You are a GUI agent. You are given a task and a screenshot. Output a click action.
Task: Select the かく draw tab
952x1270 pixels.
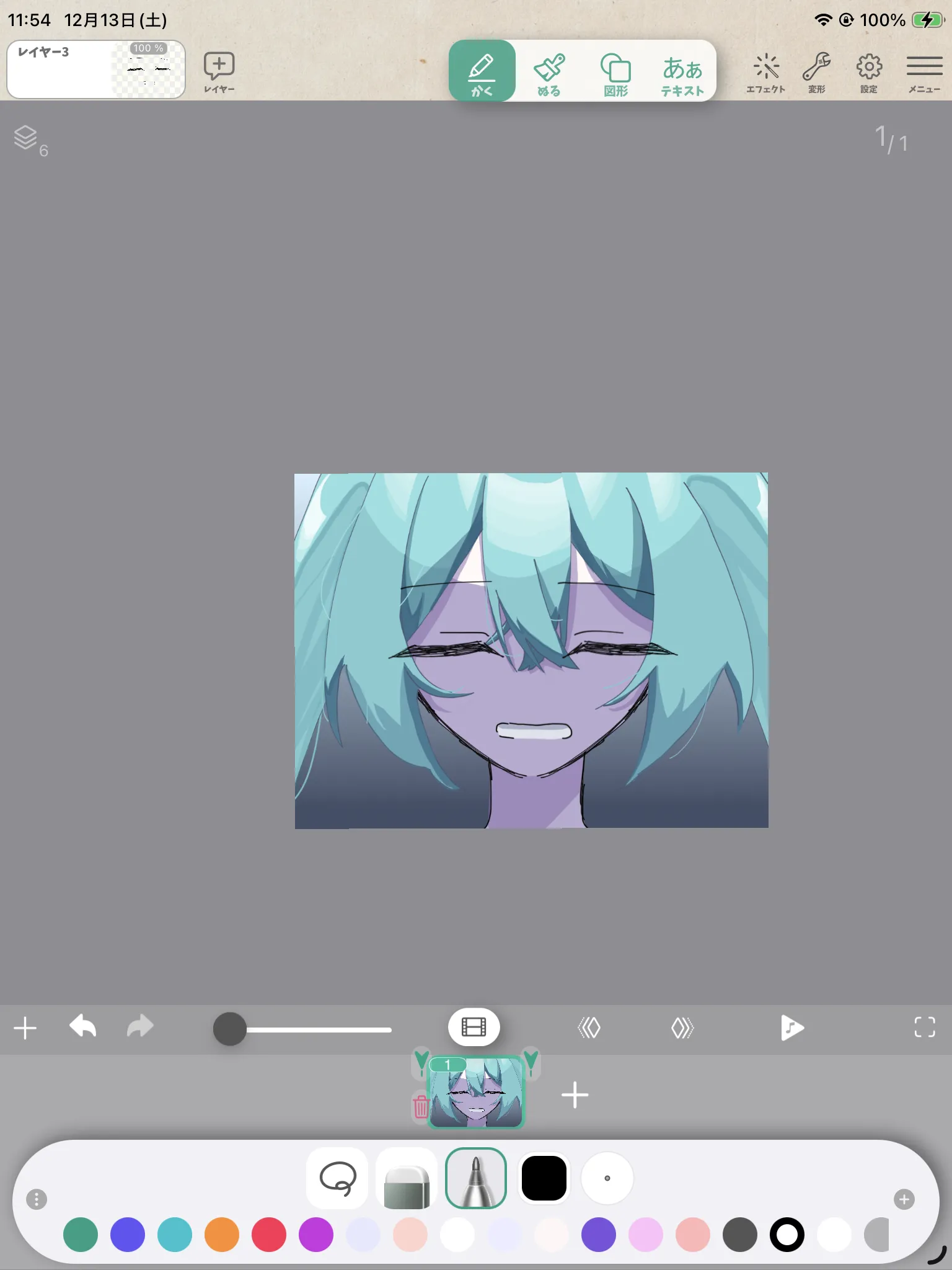[x=482, y=71]
